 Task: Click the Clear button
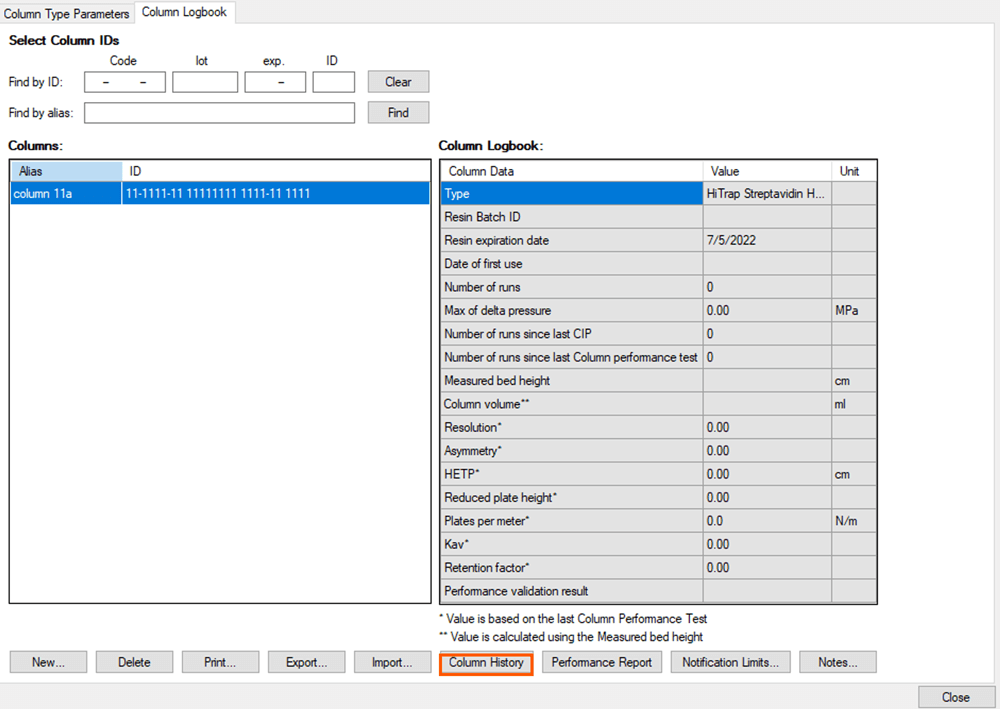click(398, 82)
